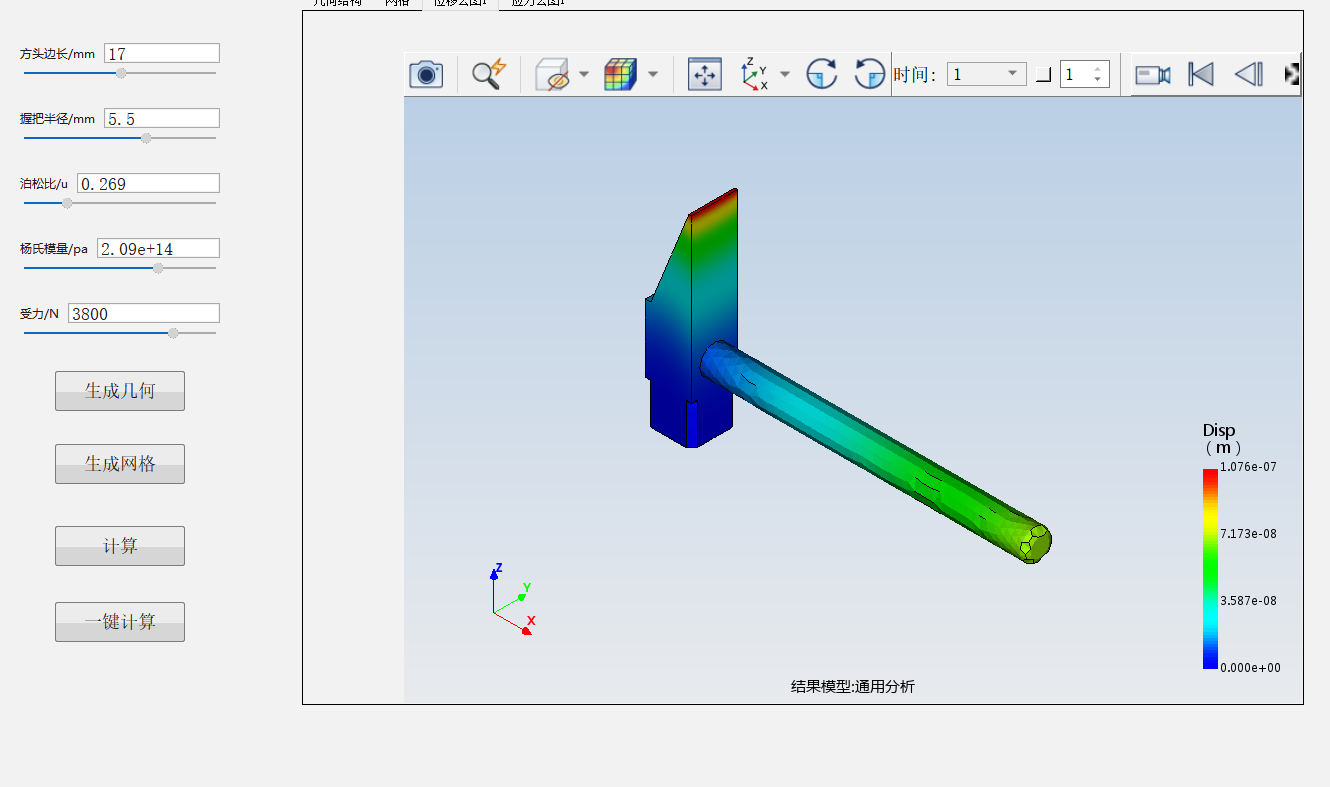Click the rainbow colored cube contour icon
This screenshot has width=1330, height=787.
tap(620, 74)
